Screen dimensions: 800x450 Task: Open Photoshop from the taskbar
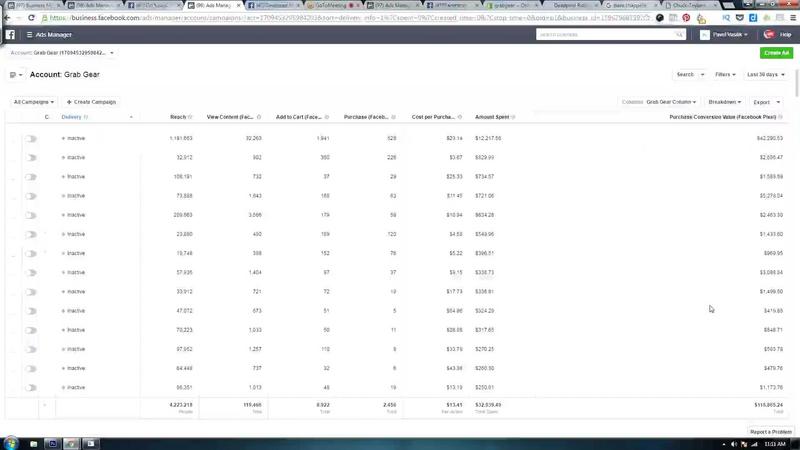click(x=53, y=444)
